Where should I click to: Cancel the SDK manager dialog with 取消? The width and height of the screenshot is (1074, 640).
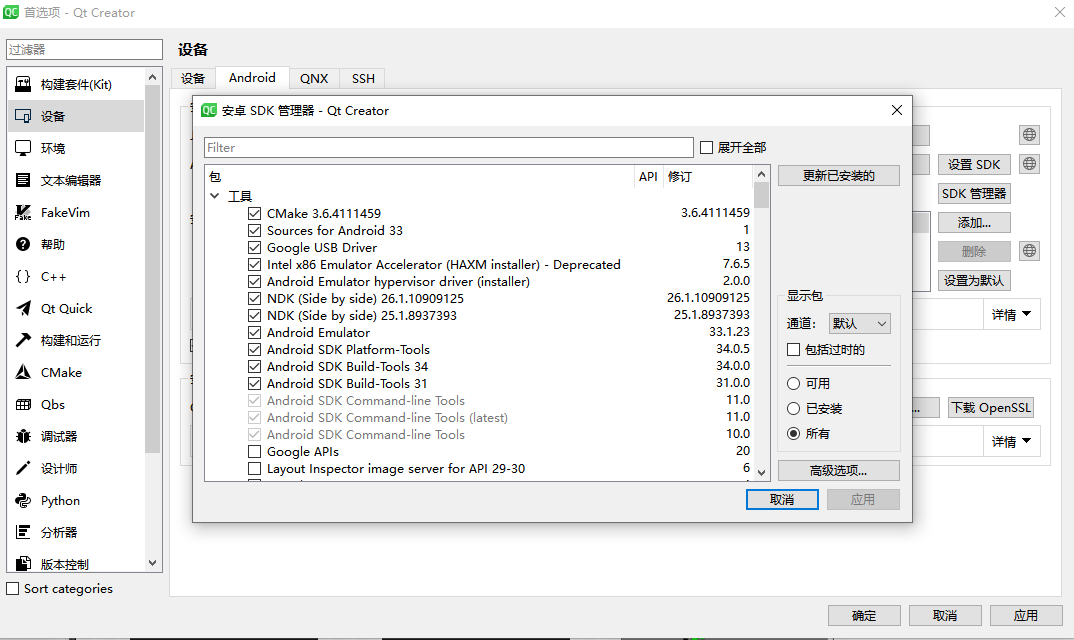(782, 500)
